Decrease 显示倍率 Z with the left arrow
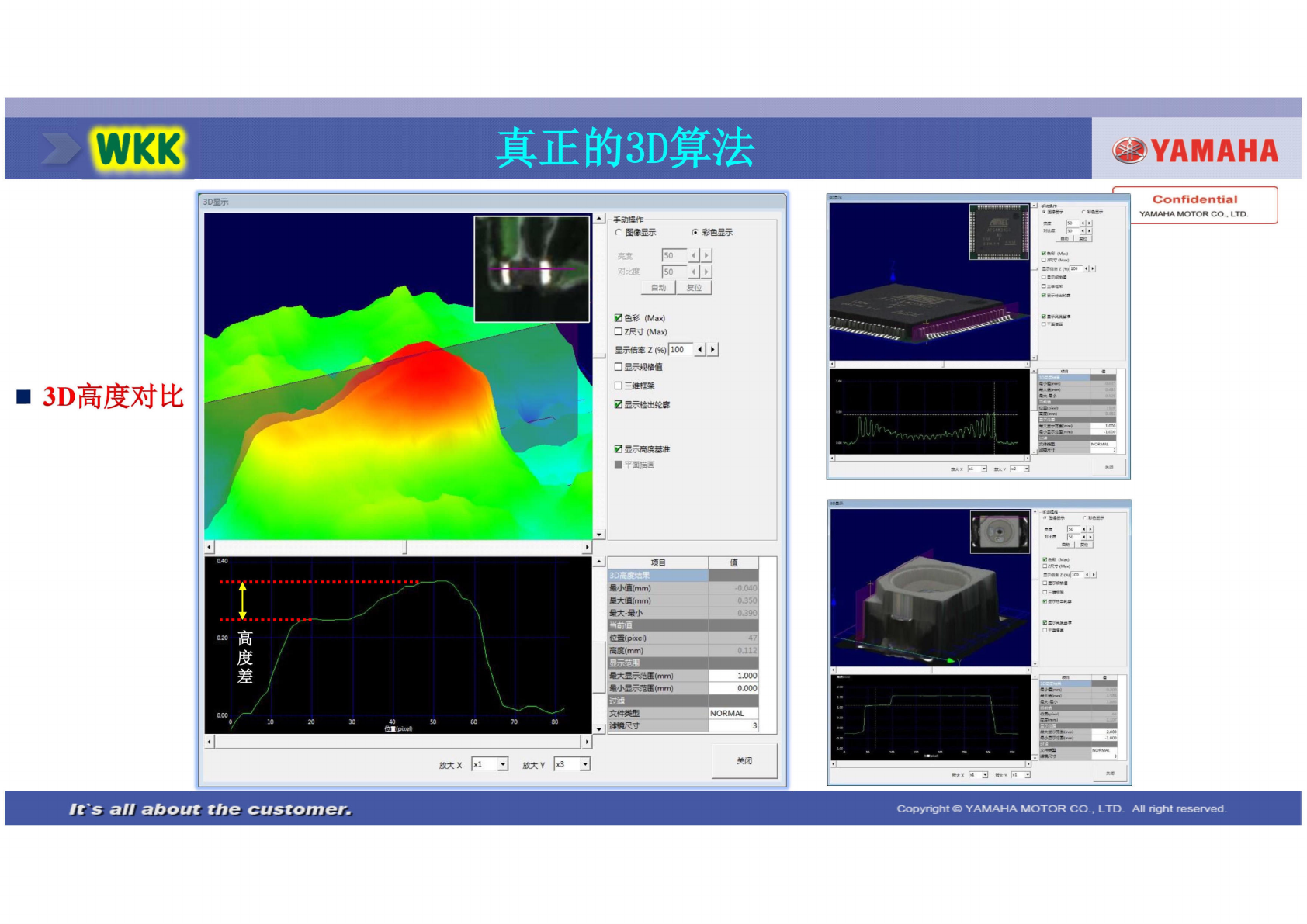1307x924 pixels. 700,350
